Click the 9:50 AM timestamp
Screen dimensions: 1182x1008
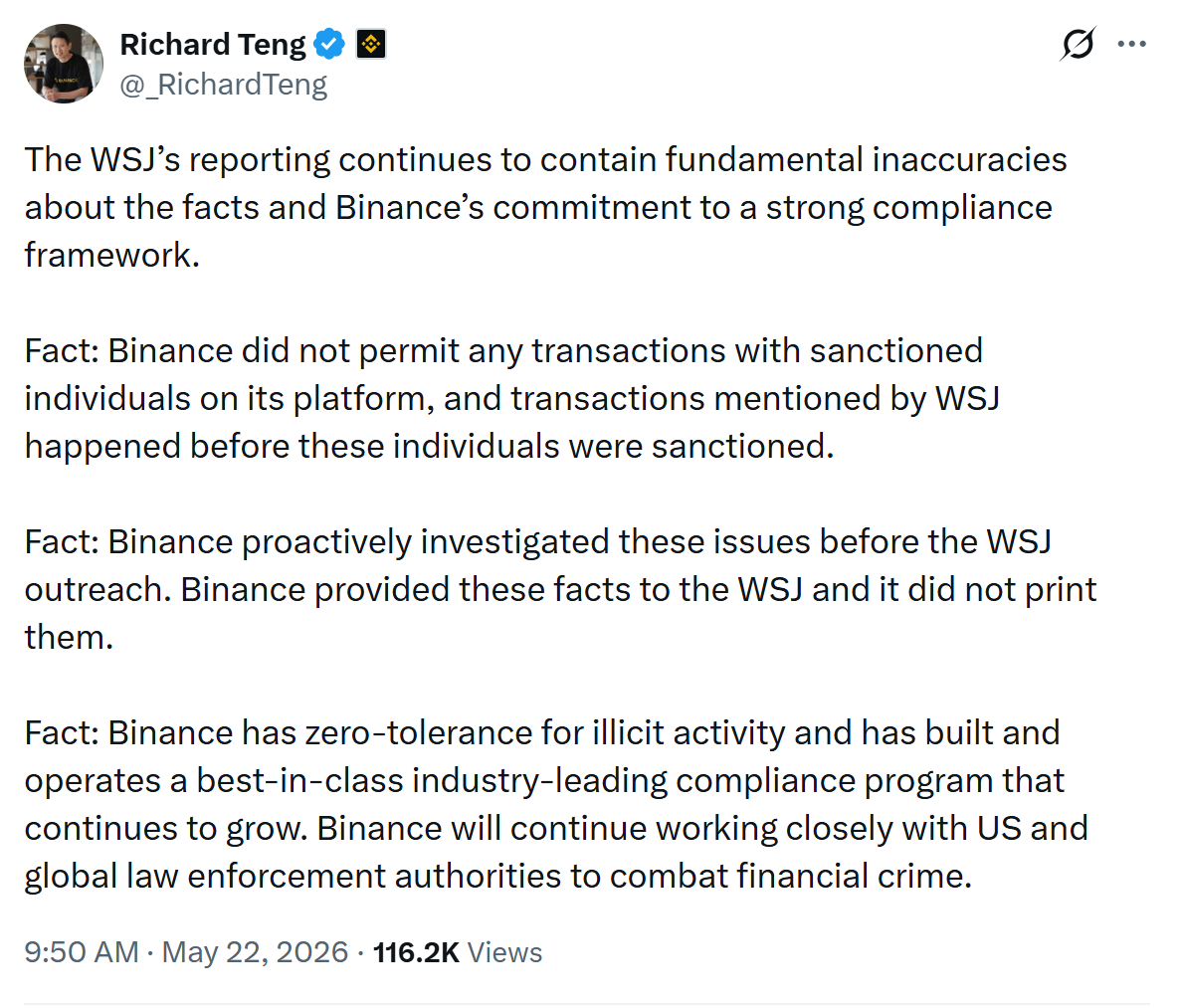(x=82, y=952)
